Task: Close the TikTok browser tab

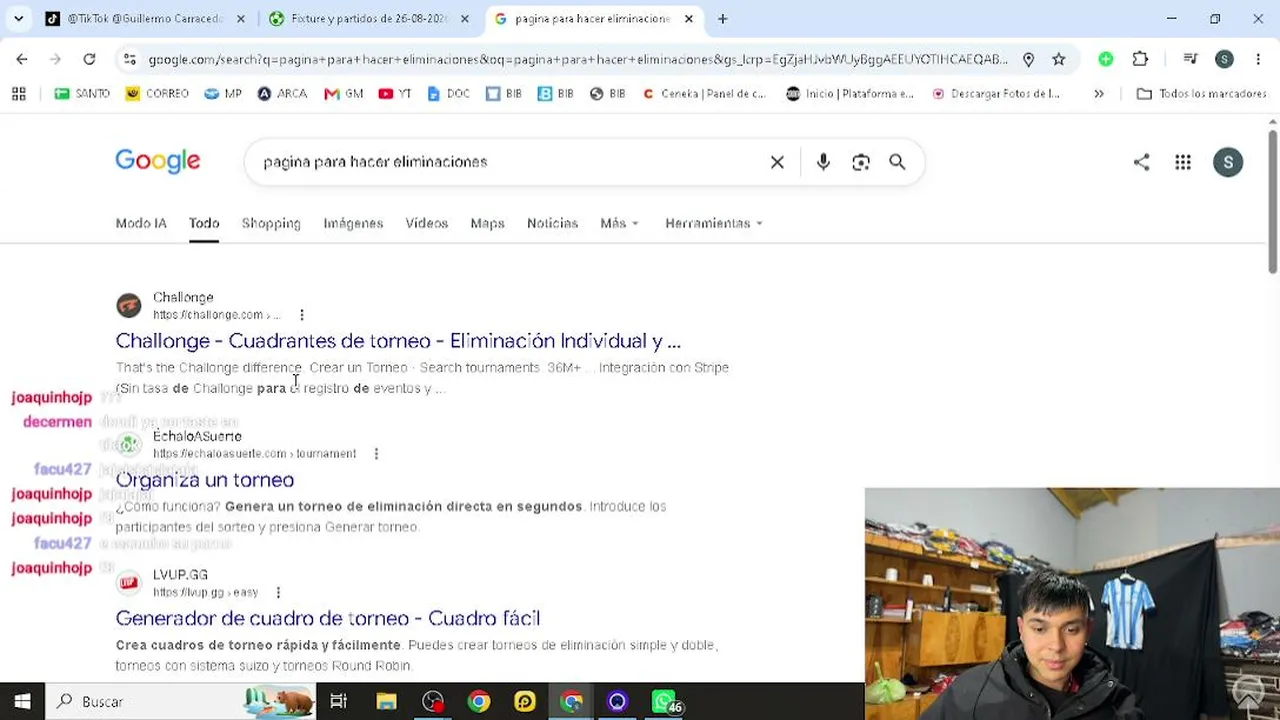Action: 240,18
